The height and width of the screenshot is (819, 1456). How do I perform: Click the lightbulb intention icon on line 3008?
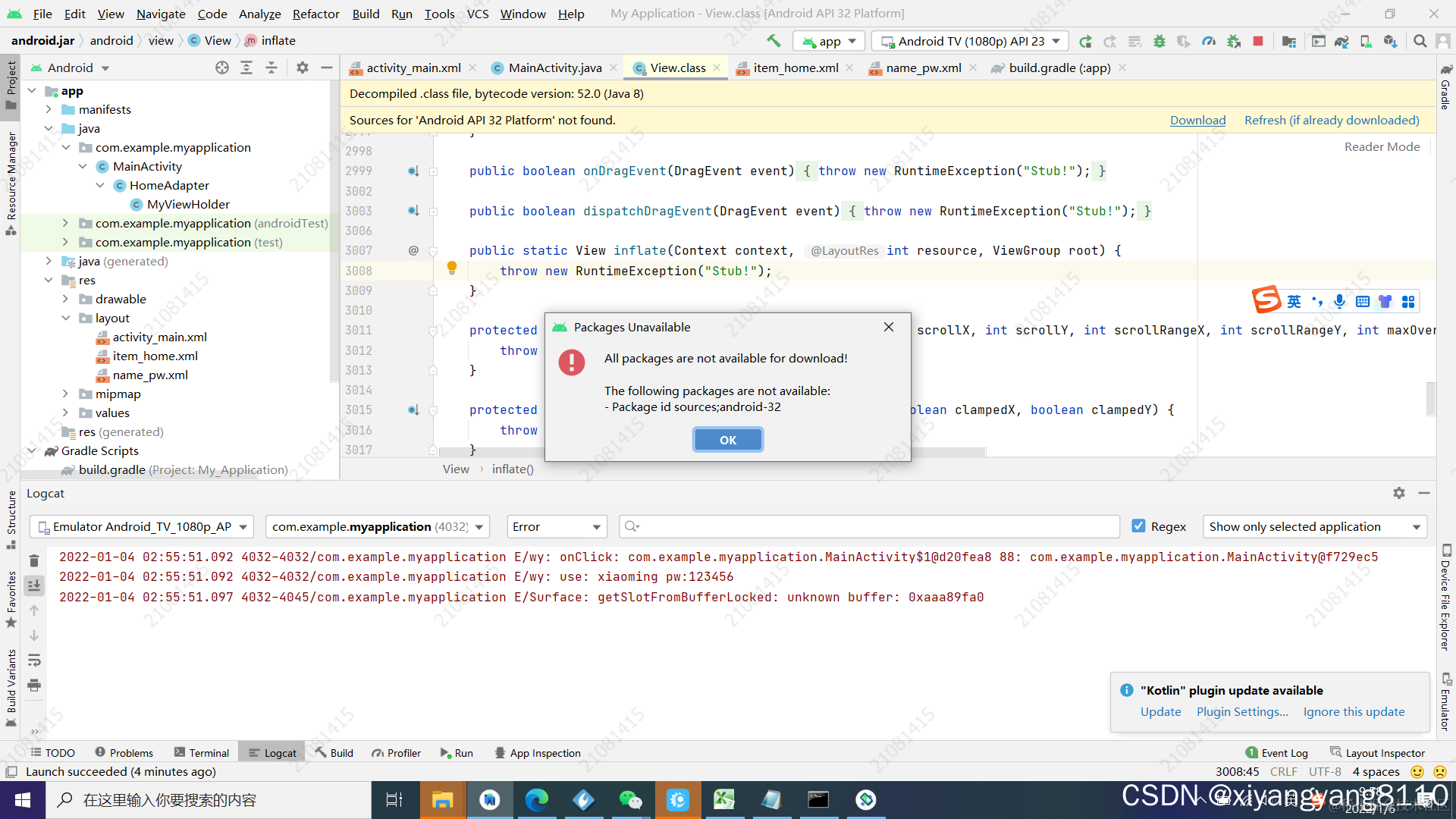pyautogui.click(x=452, y=268)
